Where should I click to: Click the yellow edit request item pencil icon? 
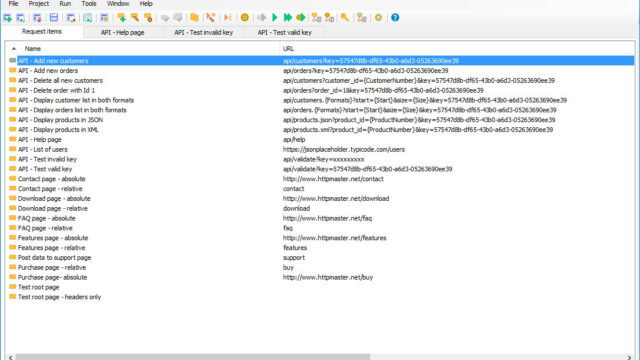(135, 18)
